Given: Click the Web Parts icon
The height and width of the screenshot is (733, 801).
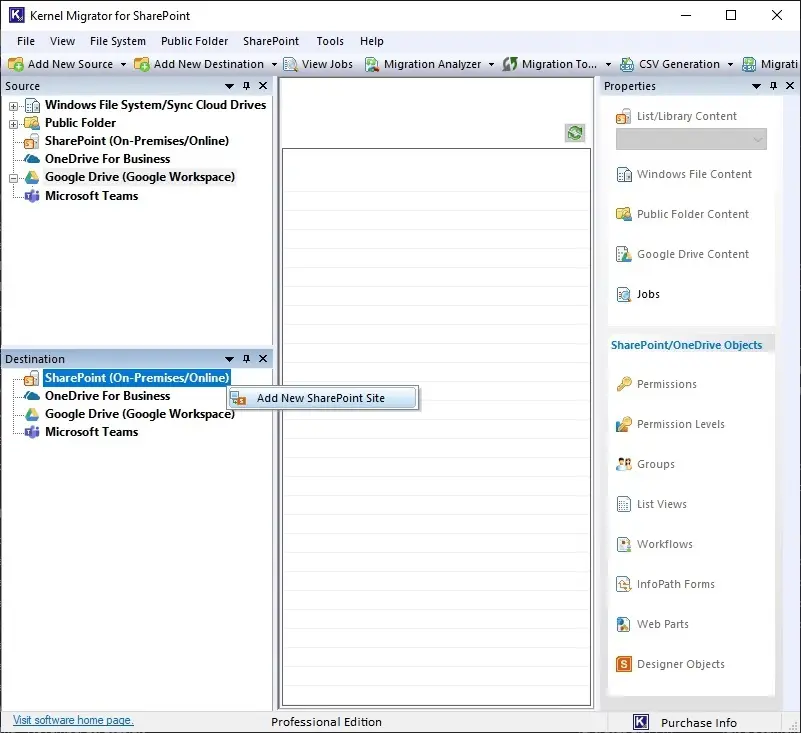Looking at the screenshot, I should (624, 624).
